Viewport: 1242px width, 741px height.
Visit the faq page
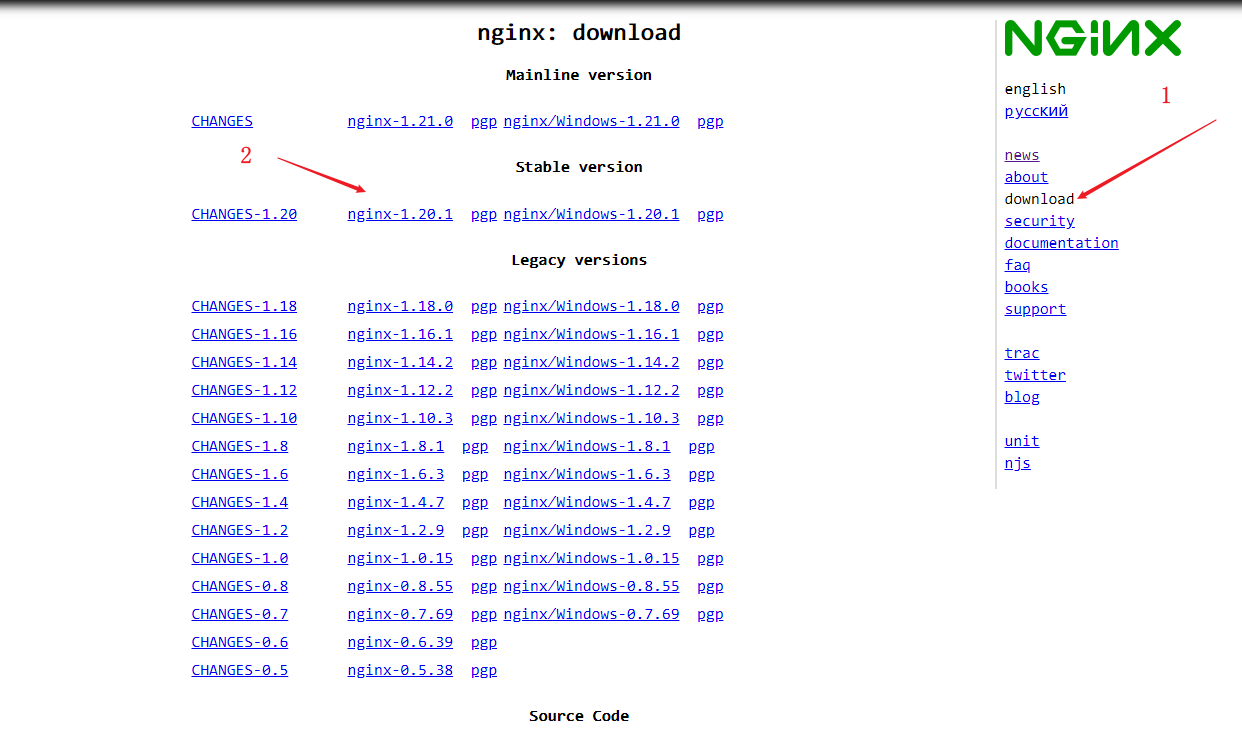click(x=1017, y=265)
